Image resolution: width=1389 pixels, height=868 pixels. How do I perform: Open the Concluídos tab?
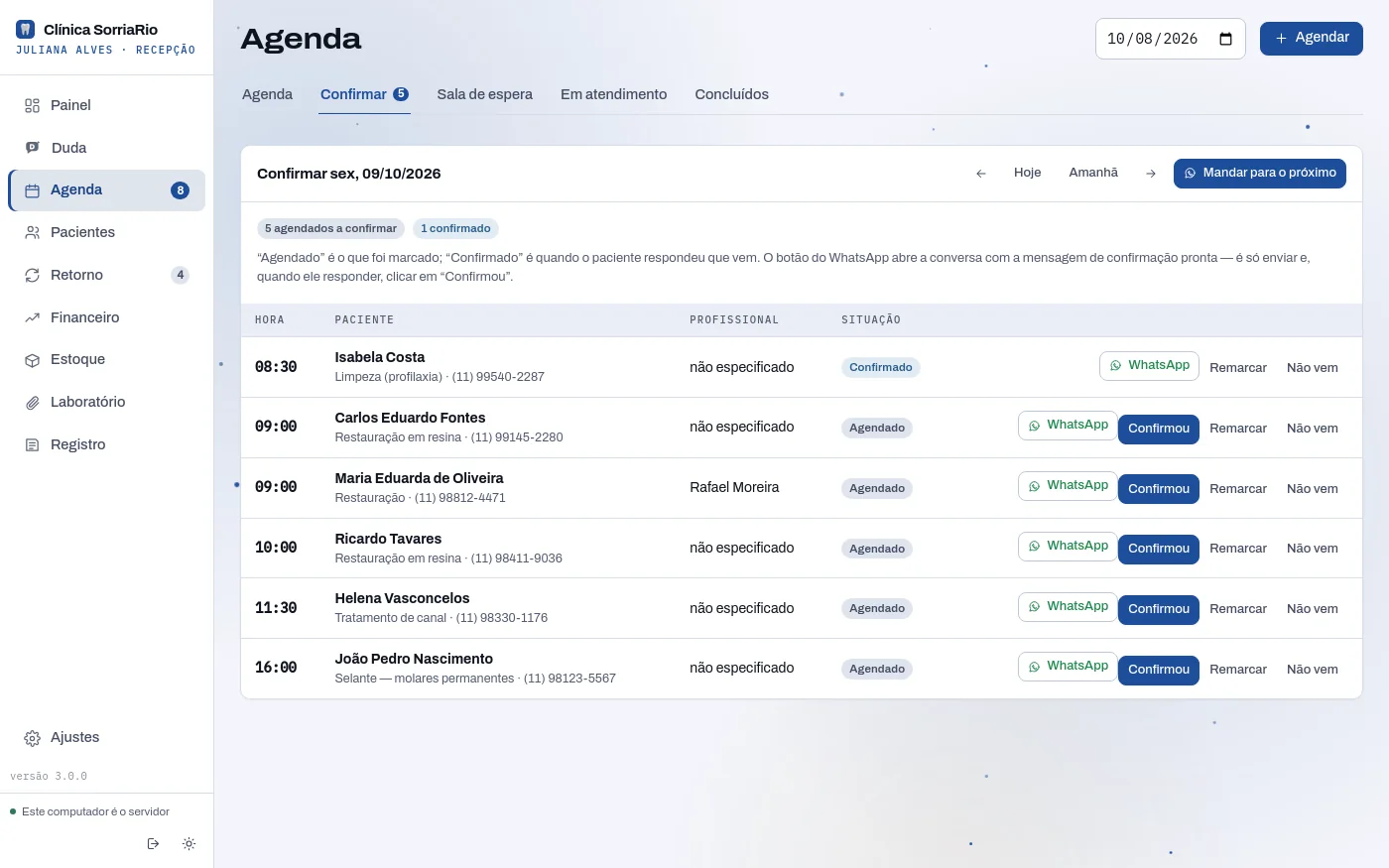click(x=731, y=94)
